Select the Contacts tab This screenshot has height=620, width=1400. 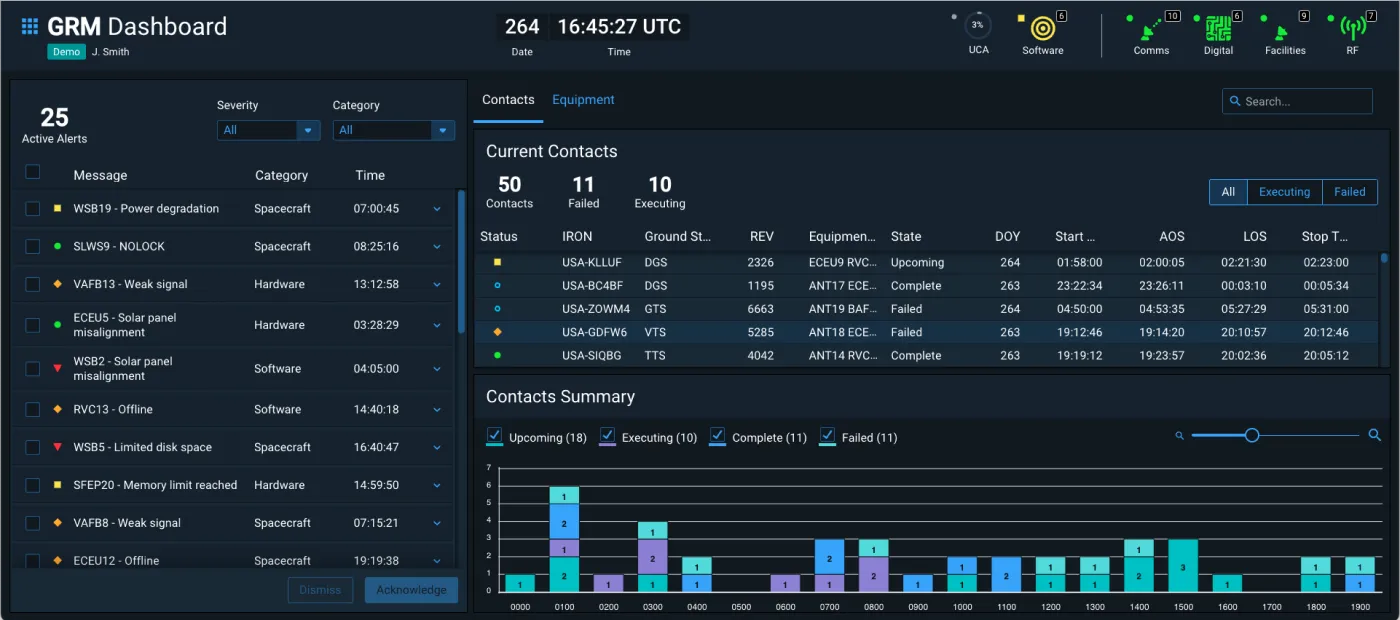[507, 100]
